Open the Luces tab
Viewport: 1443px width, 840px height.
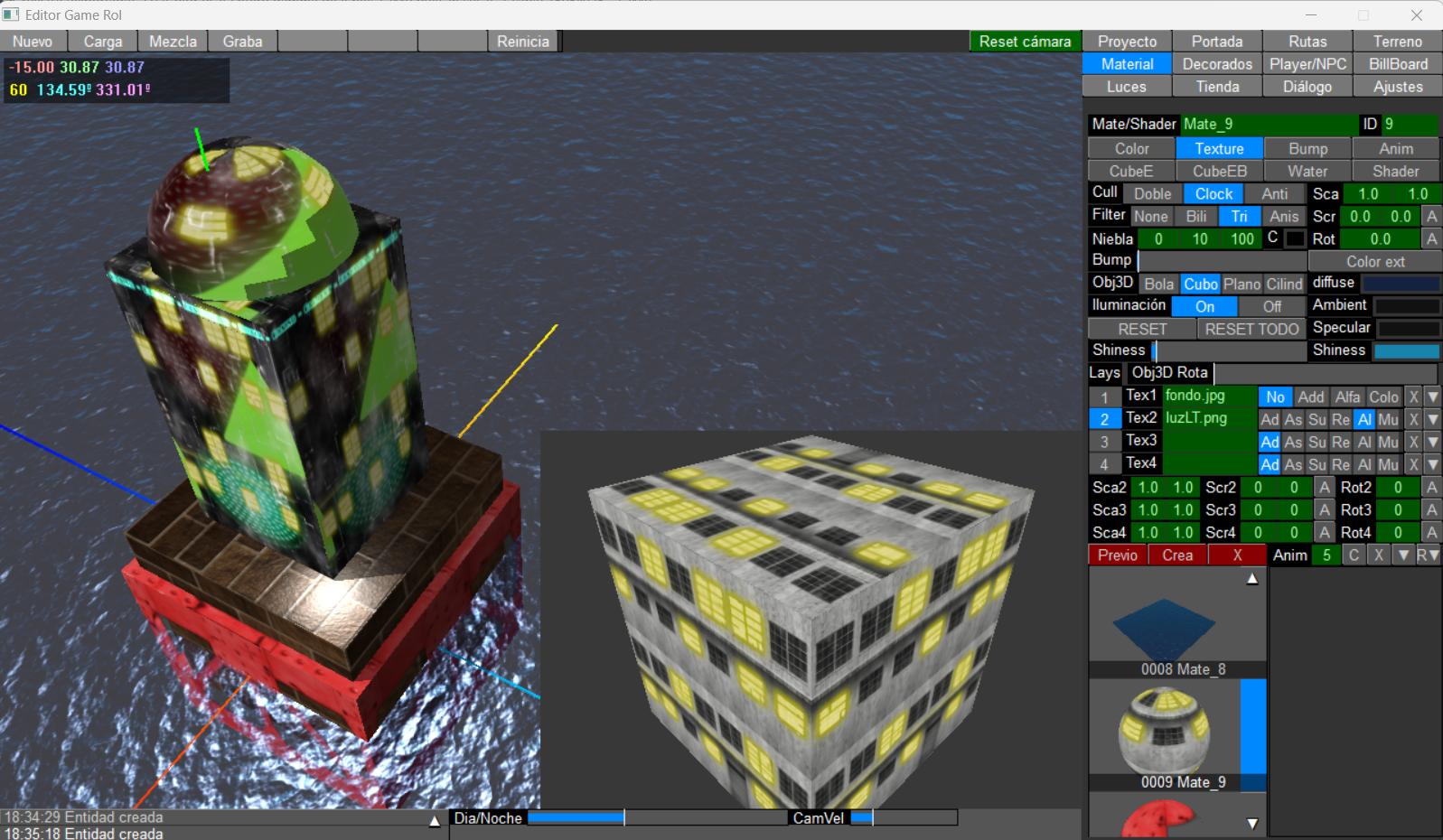coord(1126,87)
